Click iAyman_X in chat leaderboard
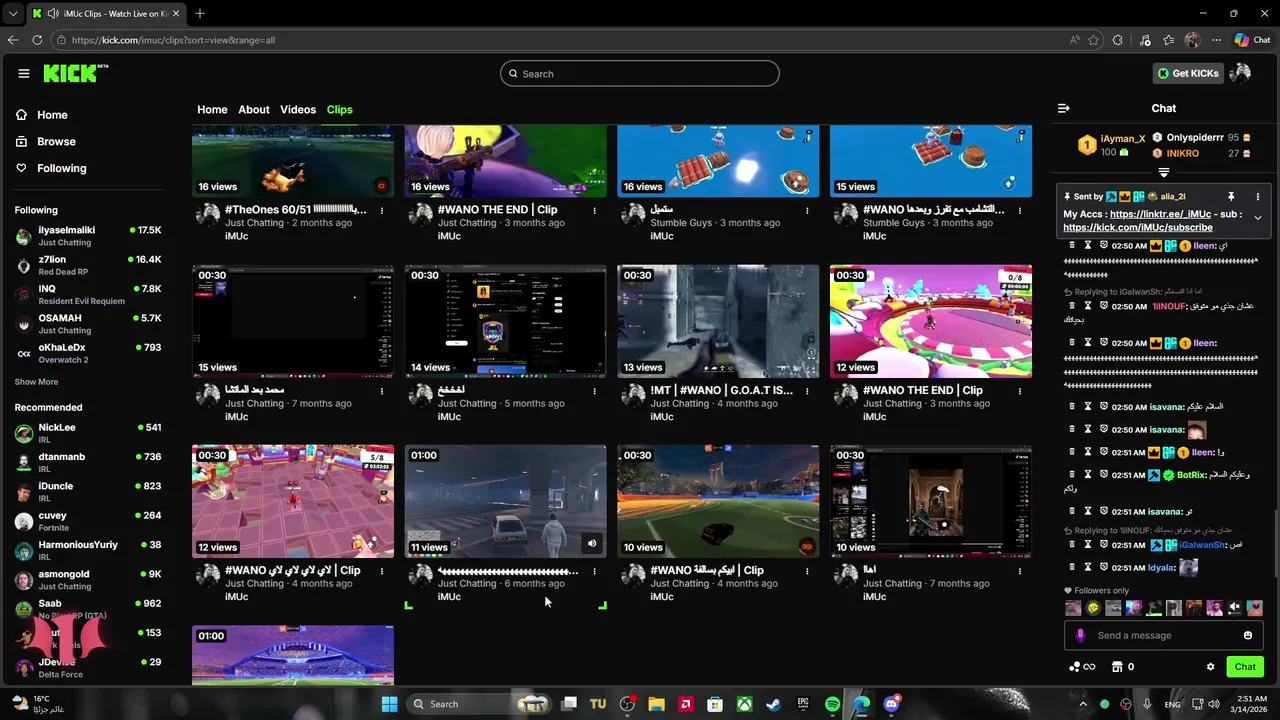The width and height of the screenshot is (1280, 720). (x=1122, y=139)
